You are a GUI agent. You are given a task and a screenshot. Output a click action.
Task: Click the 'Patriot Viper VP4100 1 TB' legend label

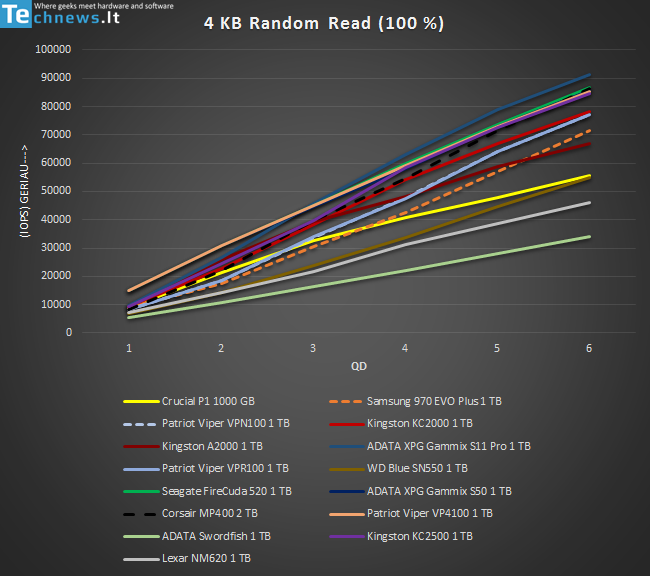pyautogui.click(x=429, y=513)
